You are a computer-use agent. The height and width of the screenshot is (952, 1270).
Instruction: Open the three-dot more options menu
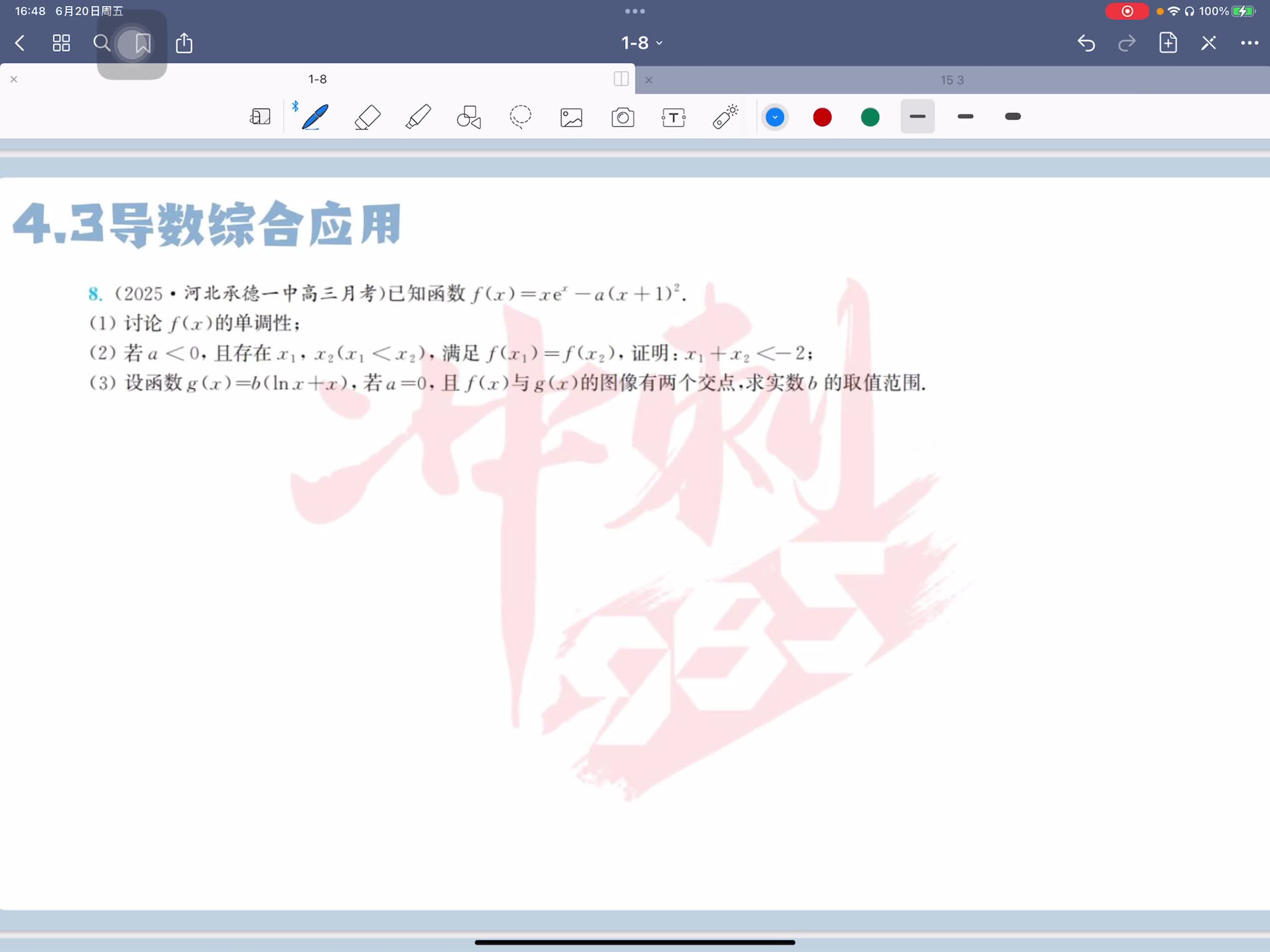1249,43
